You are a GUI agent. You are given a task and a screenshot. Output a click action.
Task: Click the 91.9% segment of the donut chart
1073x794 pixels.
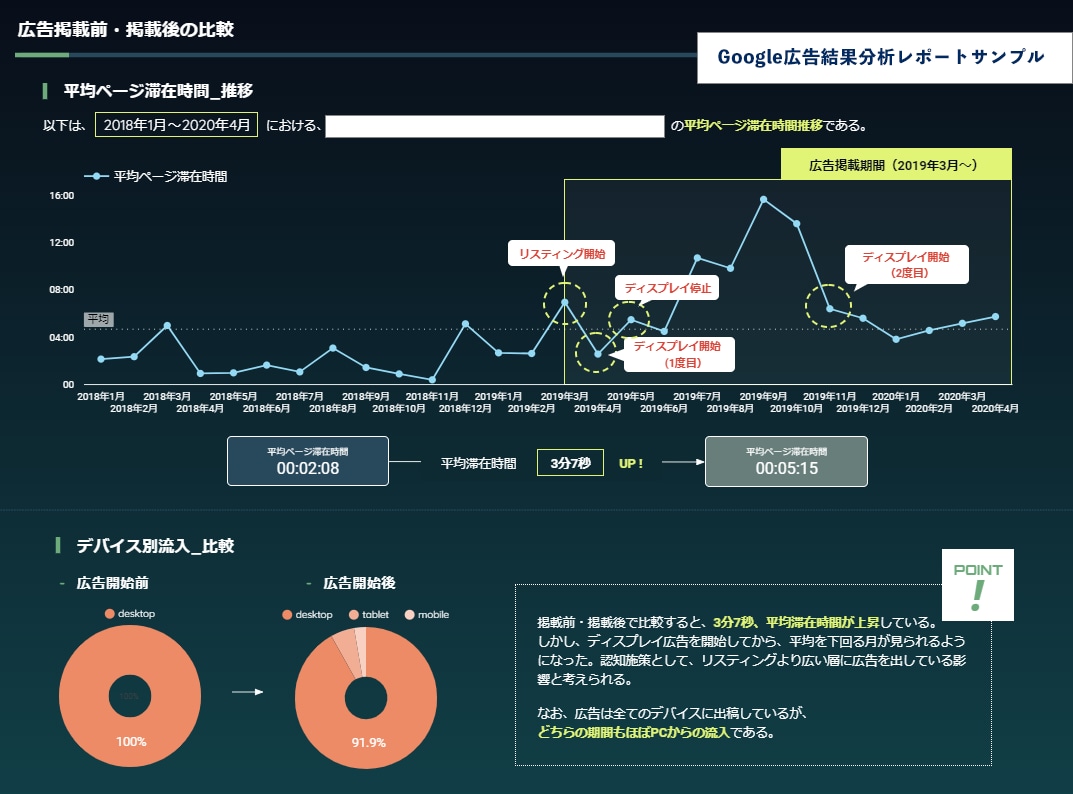[x=369, y=742]
